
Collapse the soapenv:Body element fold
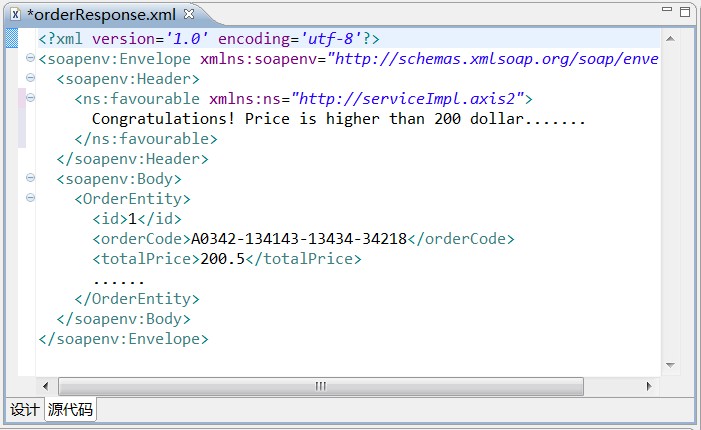coord(30,177)
